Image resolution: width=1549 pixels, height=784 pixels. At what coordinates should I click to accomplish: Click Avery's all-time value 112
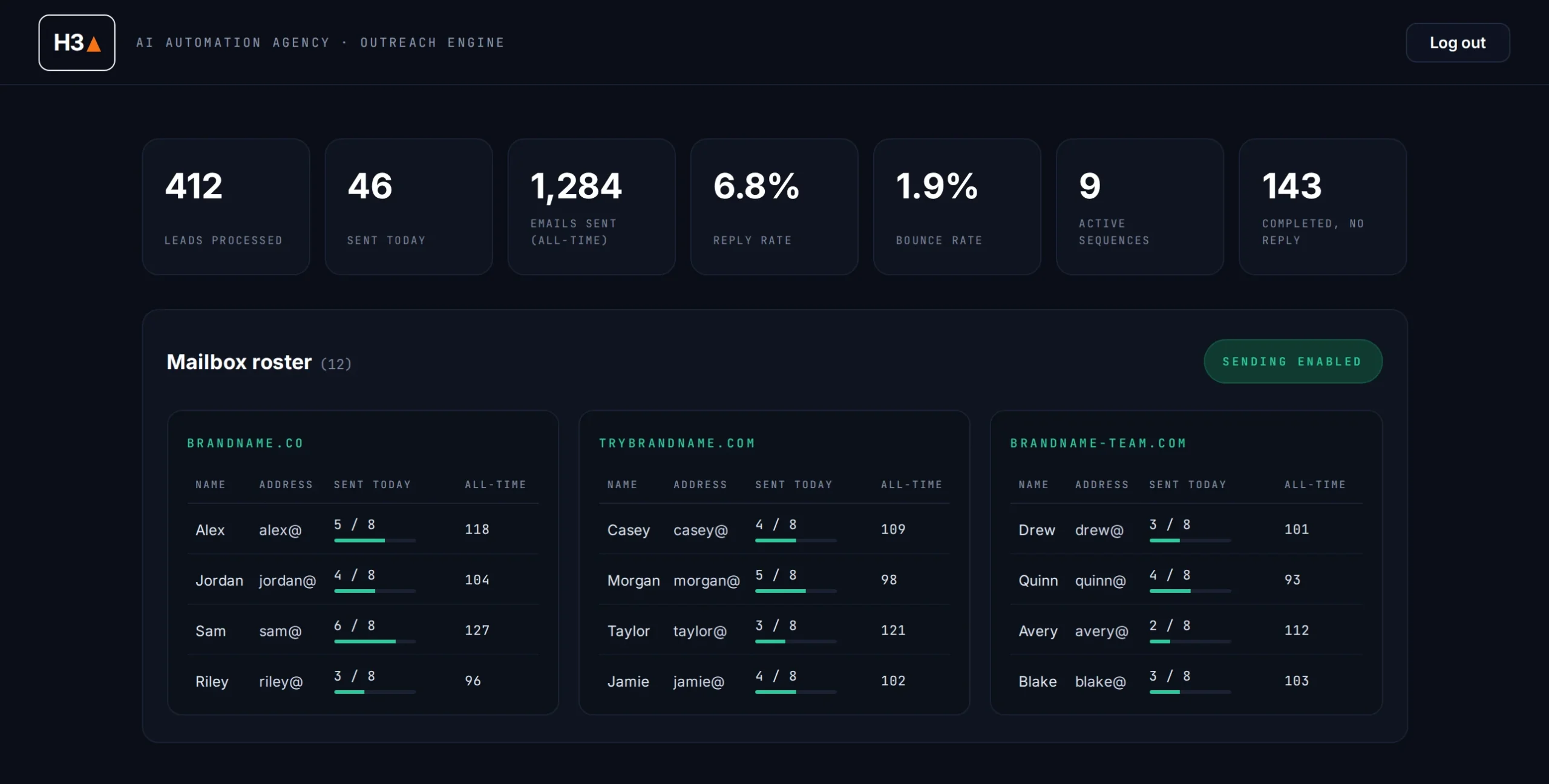(1297, 630)
